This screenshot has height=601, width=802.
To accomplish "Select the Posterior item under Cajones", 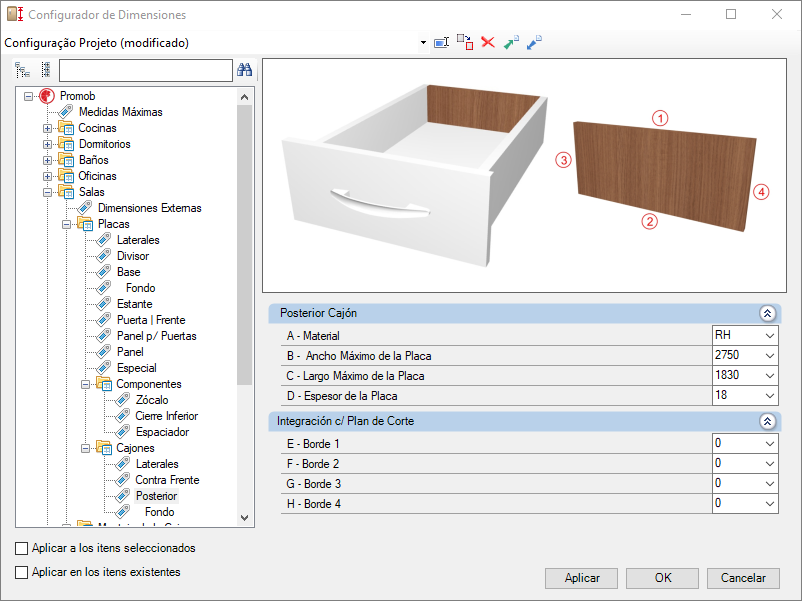I will (157, 496).
